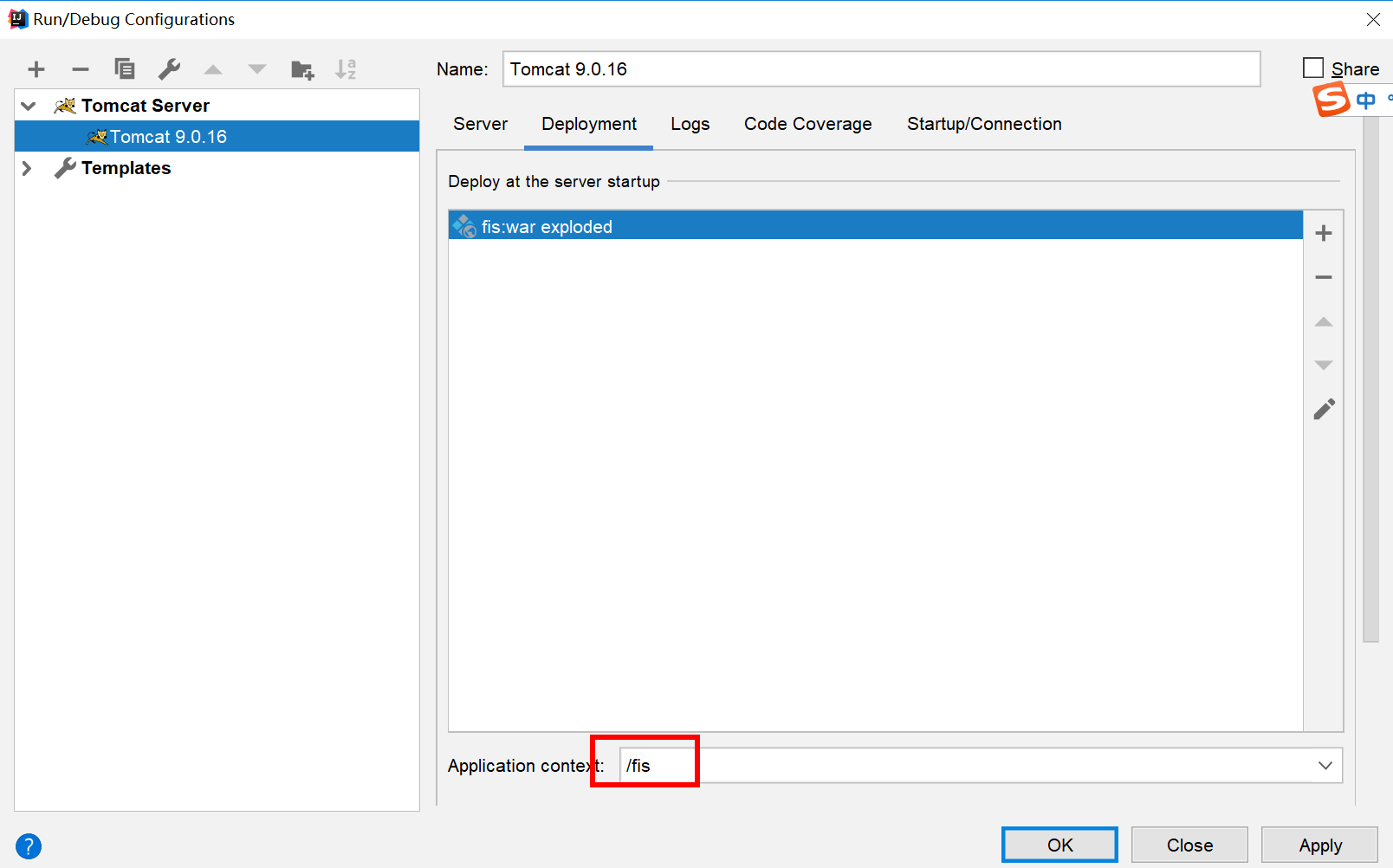This screenshot has width=1393, height=868.
Task: Switch to the Startup/Connection tab
Action: point(984,124)
